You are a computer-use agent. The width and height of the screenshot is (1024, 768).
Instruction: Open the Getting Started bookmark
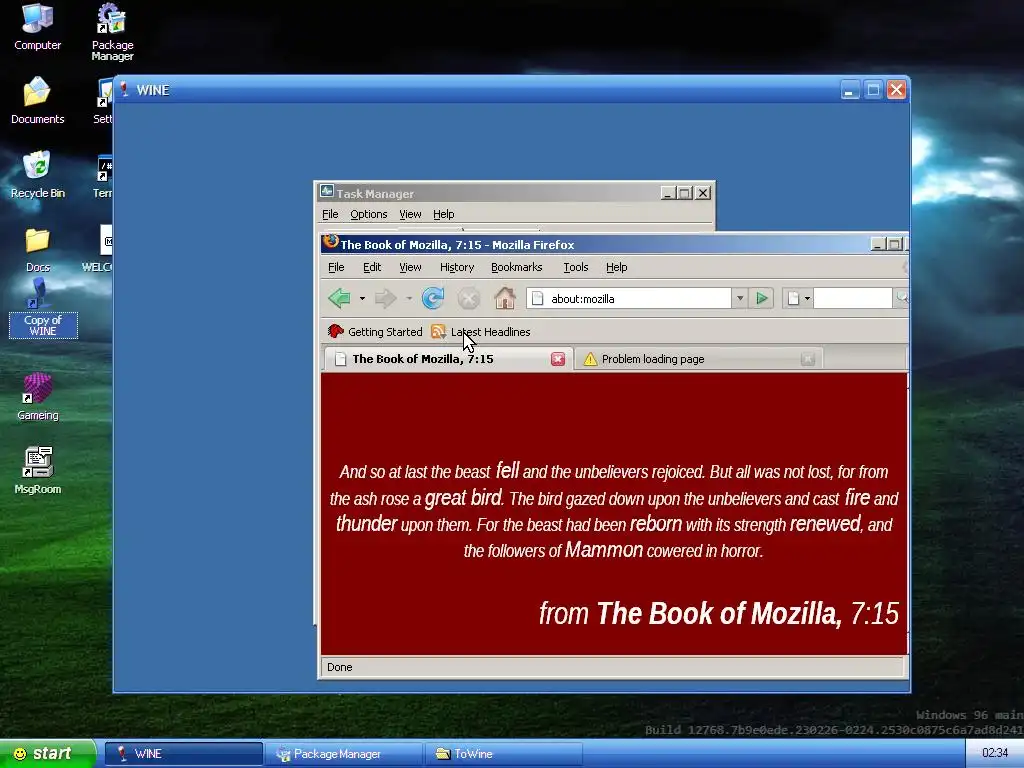[375, 332]
